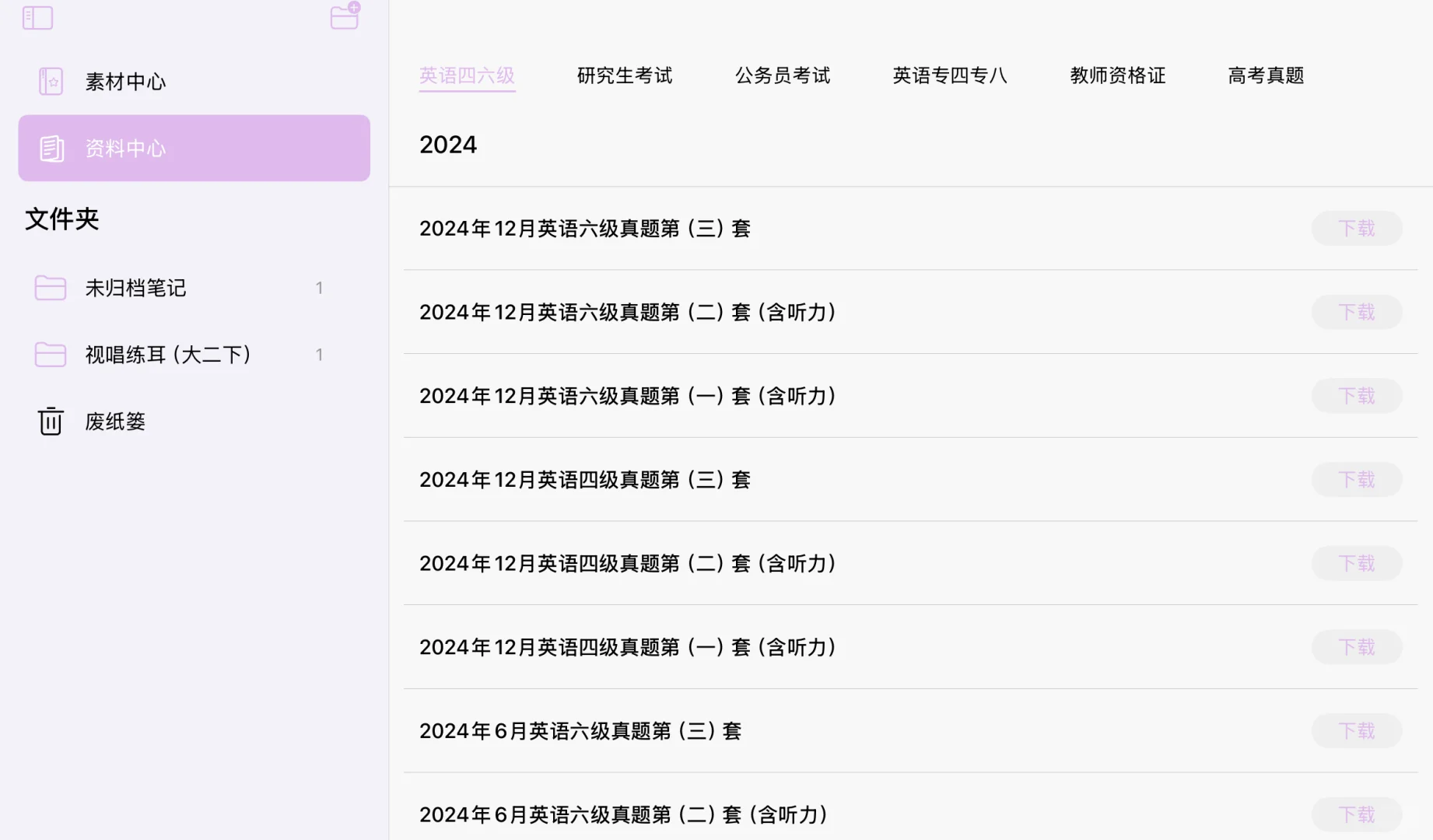Create a new folder with the plus icon
Image resolution: width=1433 pixels, height=840 pixels.
click(x=343, y=17)
